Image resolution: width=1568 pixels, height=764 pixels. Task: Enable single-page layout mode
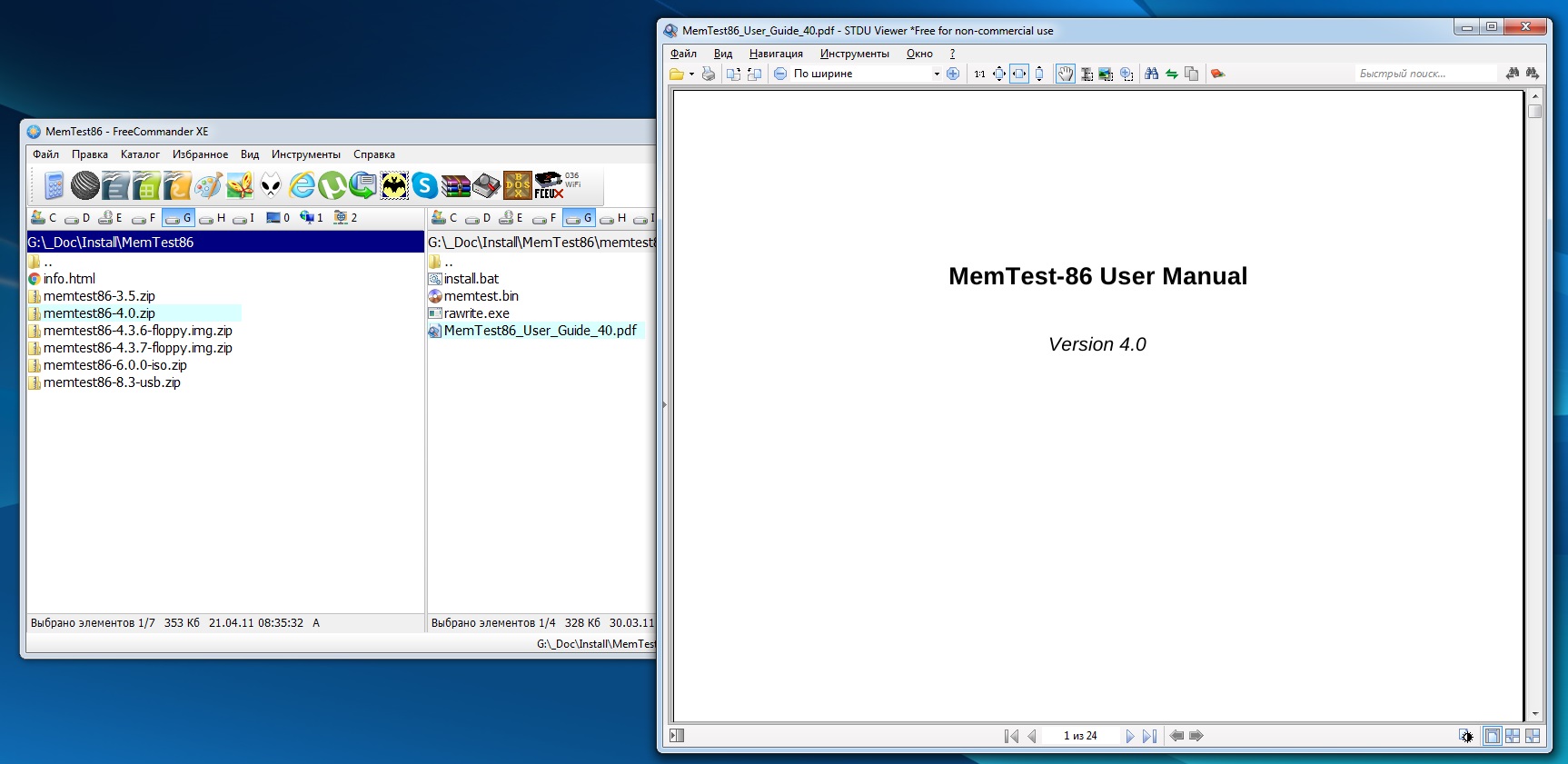point(1492,736)
